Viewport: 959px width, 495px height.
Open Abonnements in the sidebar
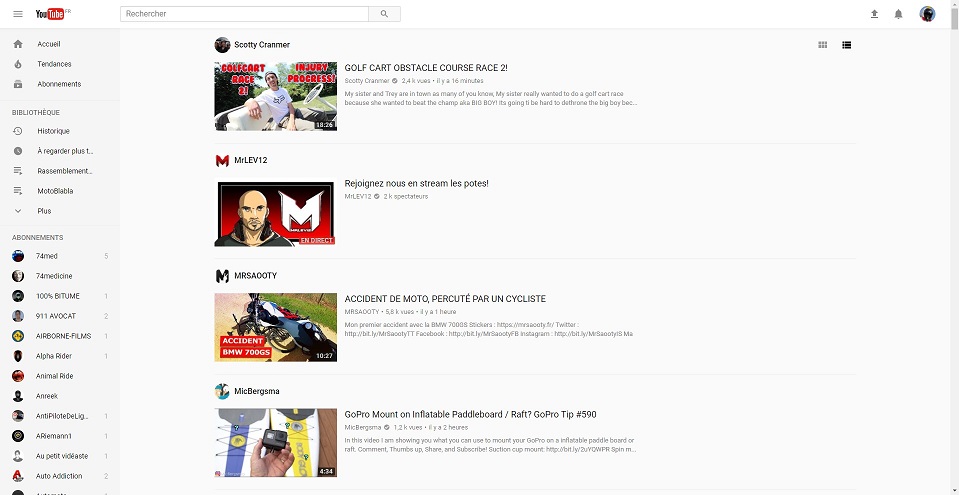tap(60, 84)
